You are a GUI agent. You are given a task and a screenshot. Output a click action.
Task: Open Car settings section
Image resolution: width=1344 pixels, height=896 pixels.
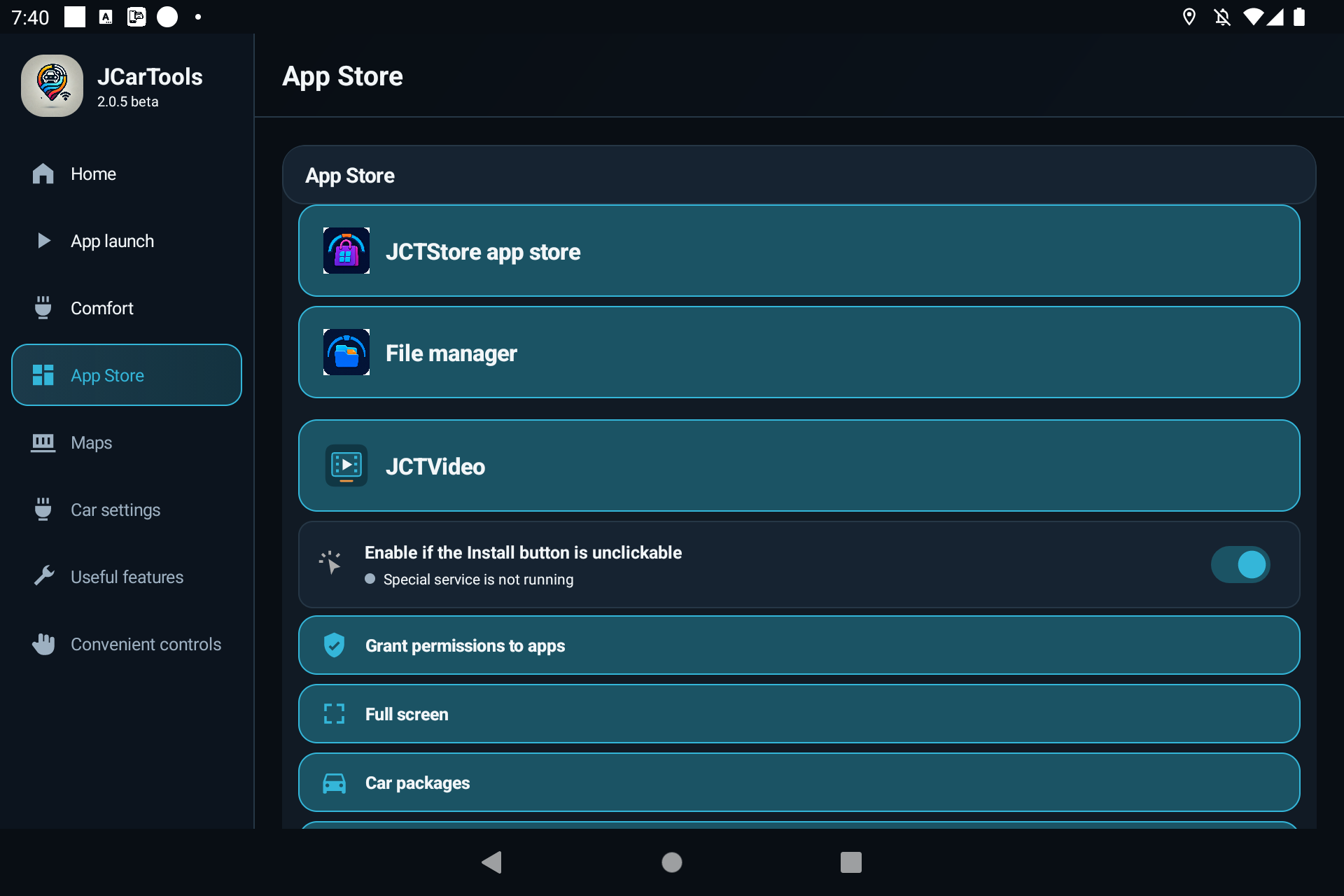click(x=127, y=510)
